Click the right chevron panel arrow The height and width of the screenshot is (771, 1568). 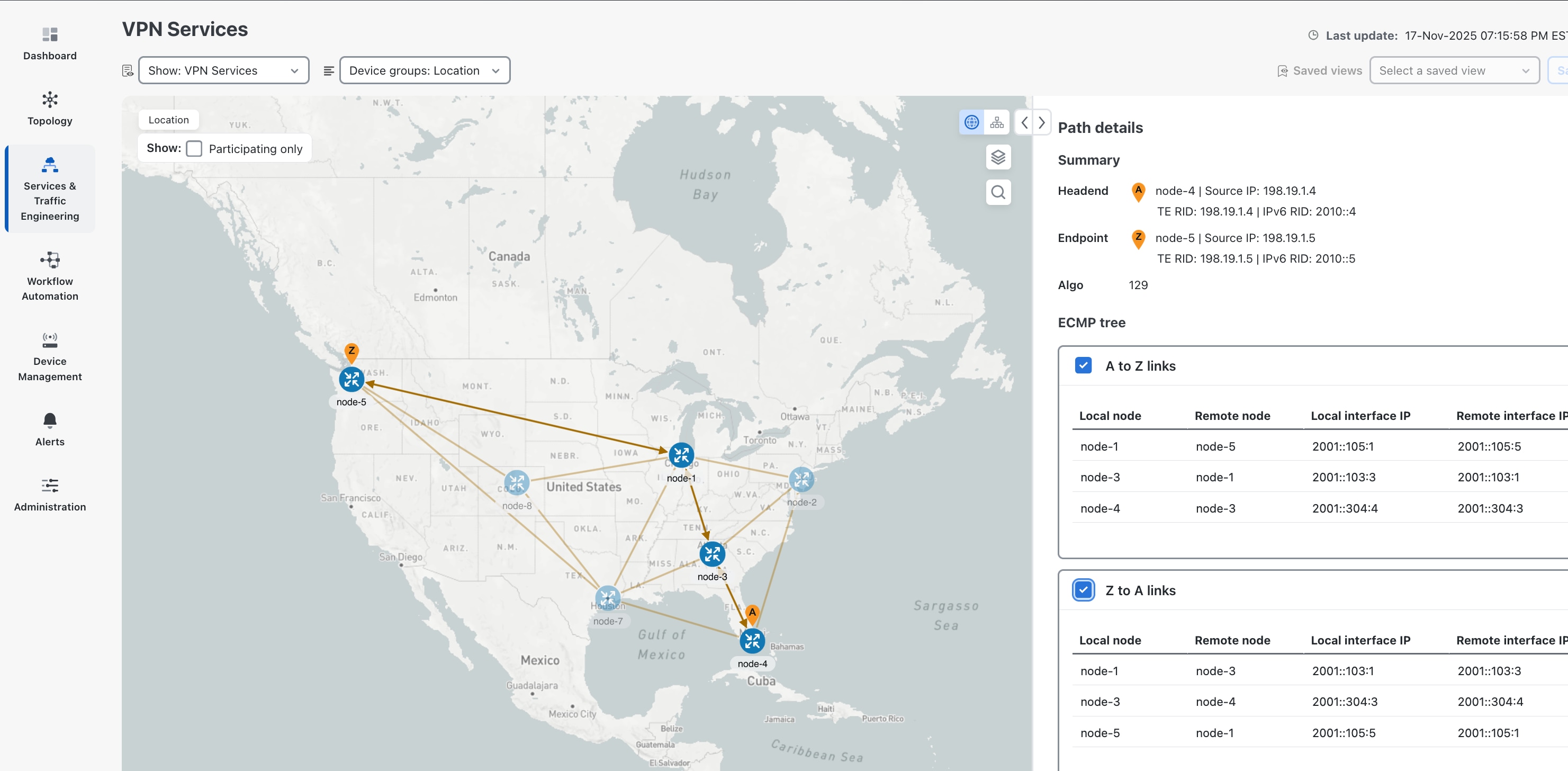click(x=1041, y=122)
